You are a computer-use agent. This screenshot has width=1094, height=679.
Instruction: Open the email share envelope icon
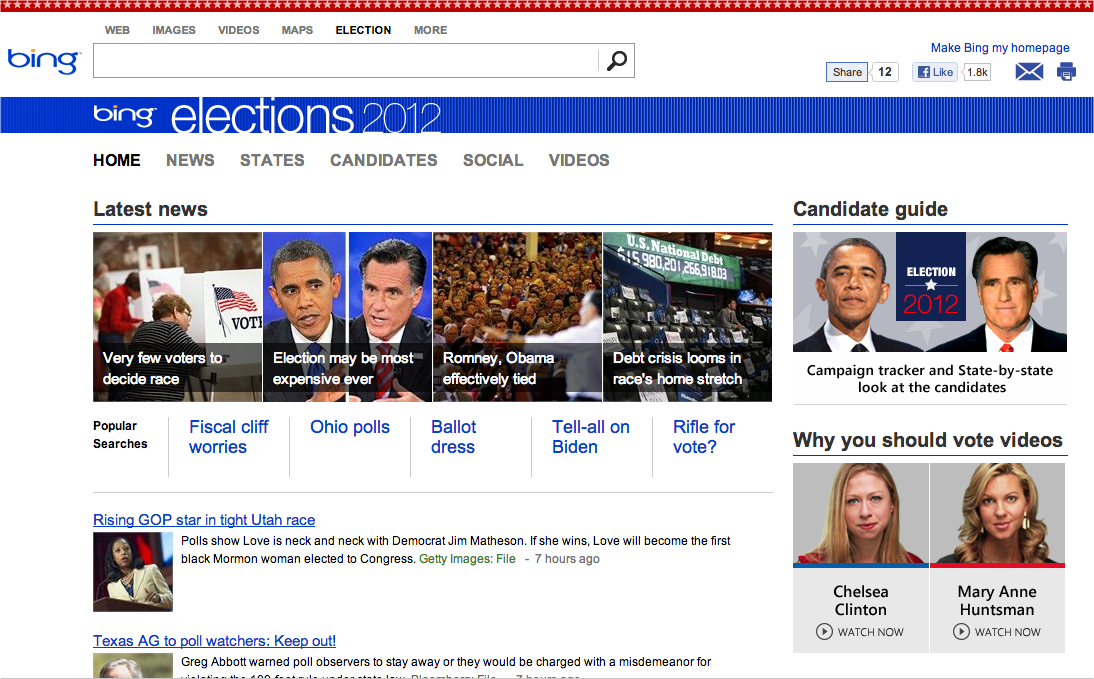point(1029,71)
